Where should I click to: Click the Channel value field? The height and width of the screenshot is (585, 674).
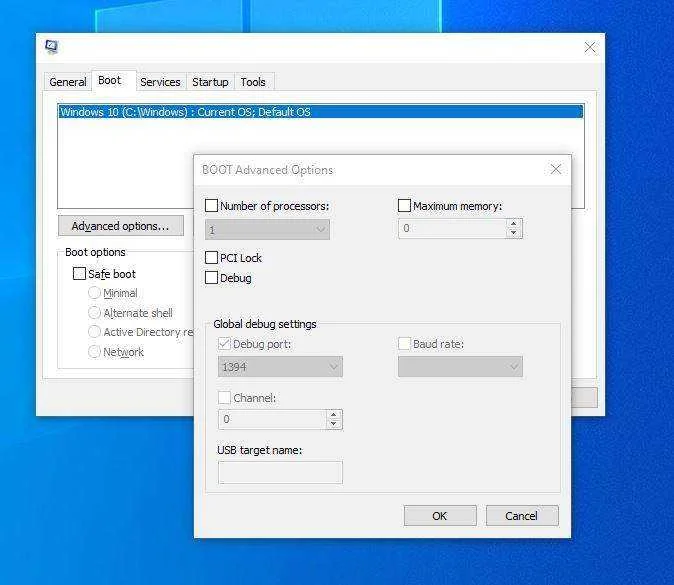click(273, 419)
